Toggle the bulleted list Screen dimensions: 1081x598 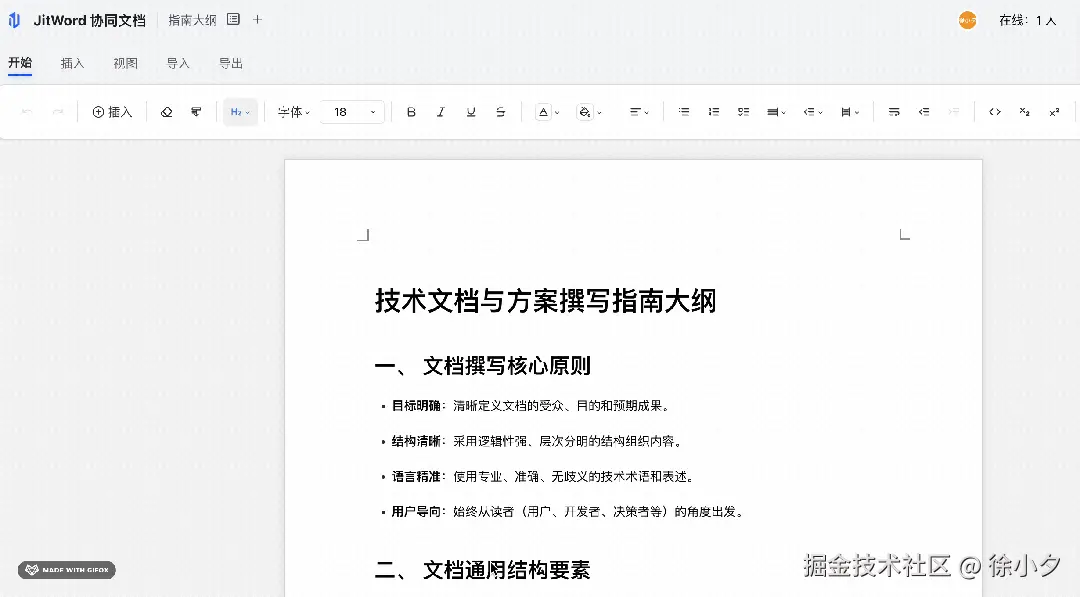683,112
